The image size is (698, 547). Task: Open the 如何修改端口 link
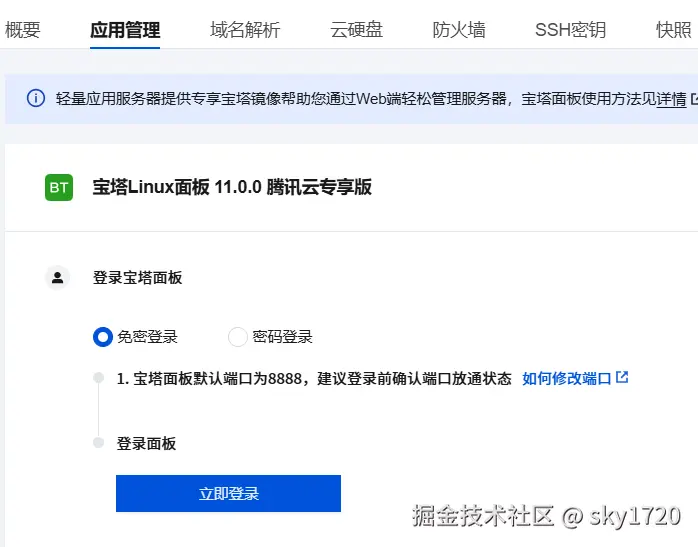[566, 379]
